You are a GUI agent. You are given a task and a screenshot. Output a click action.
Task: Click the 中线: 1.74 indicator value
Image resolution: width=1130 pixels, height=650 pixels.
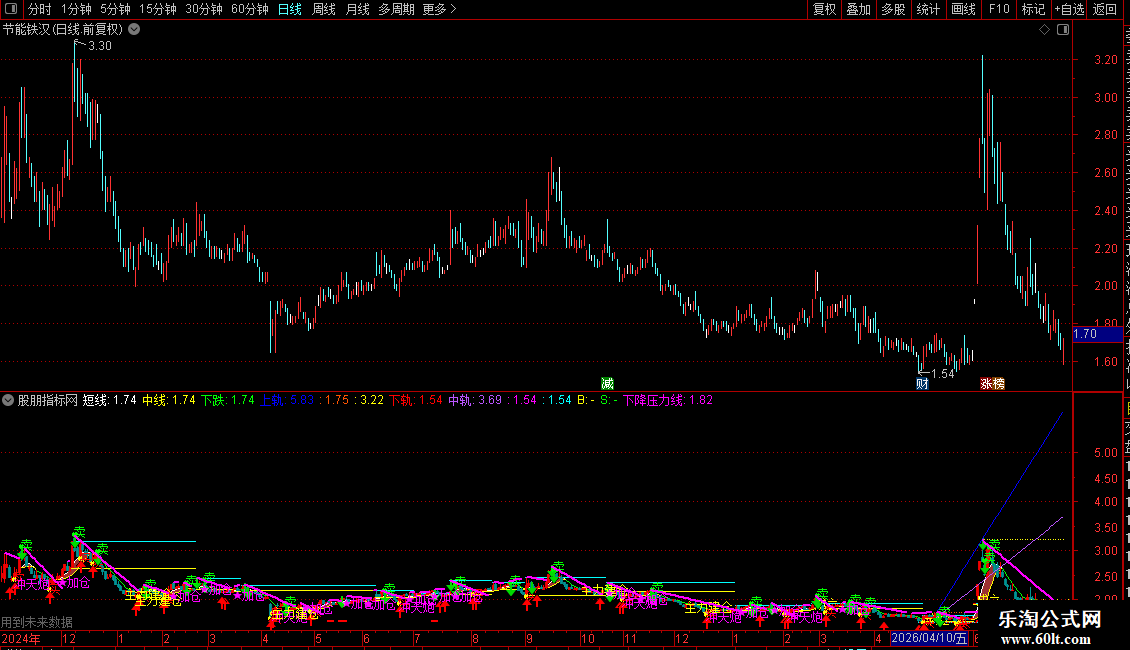click(x=169, y=400)
